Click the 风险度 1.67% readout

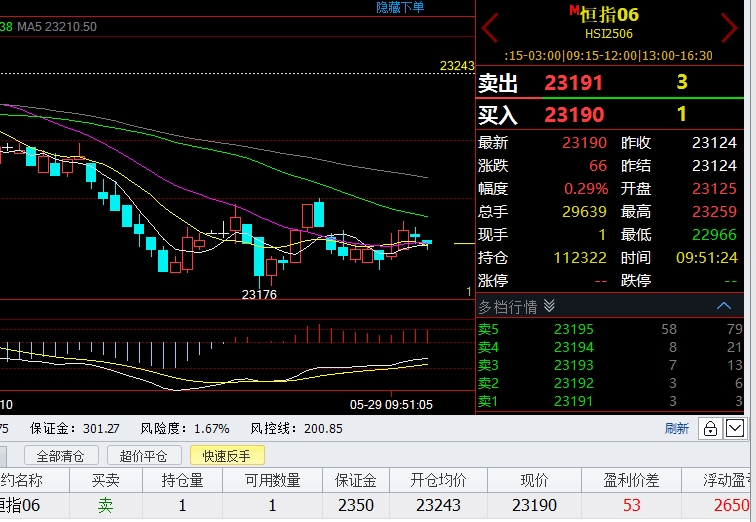(185, 428)
